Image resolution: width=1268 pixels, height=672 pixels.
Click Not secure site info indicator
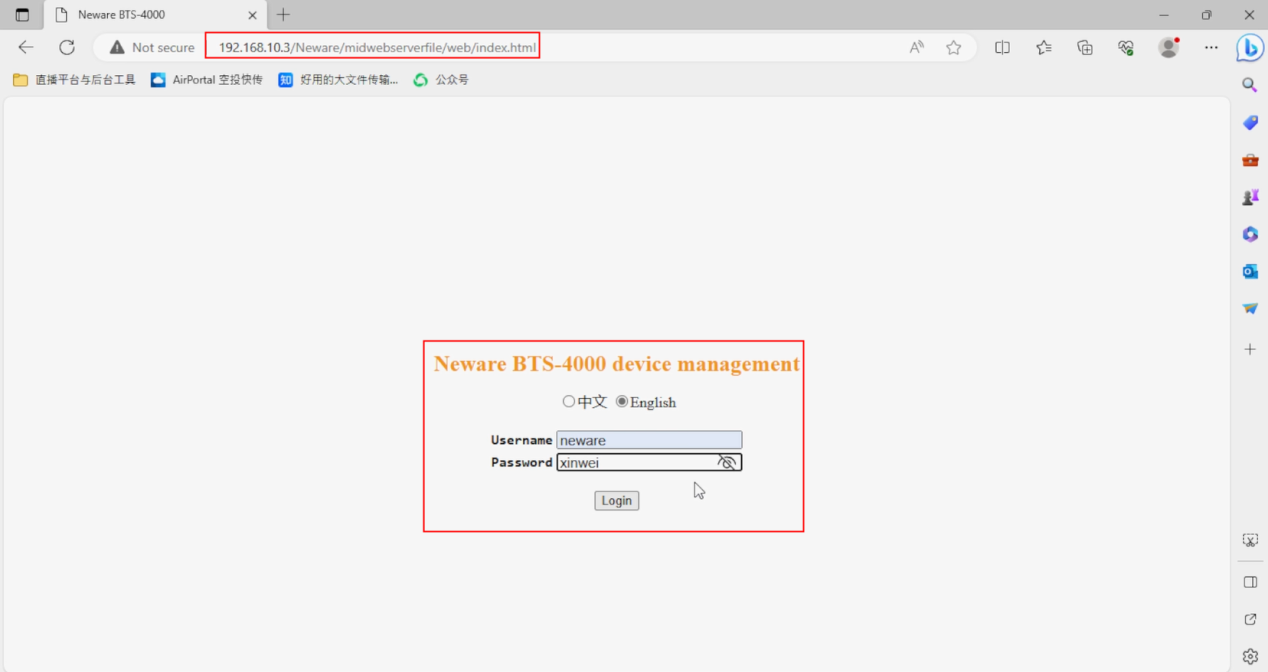[x=152, y=47]
